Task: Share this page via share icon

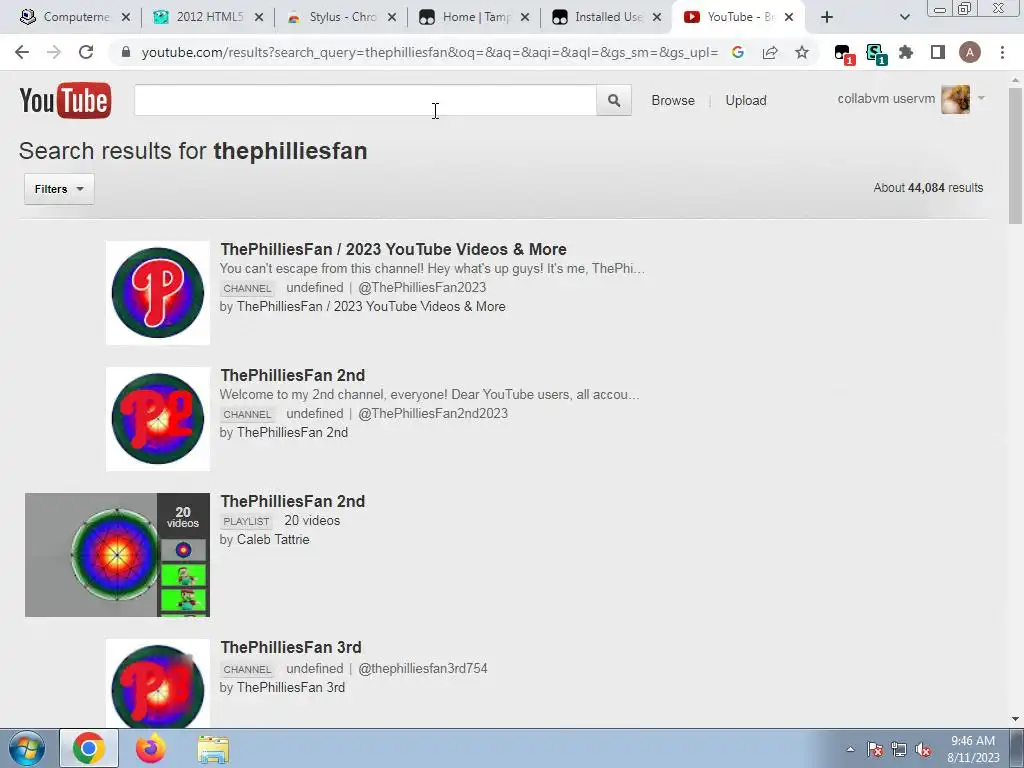Action: pos(770,52)
